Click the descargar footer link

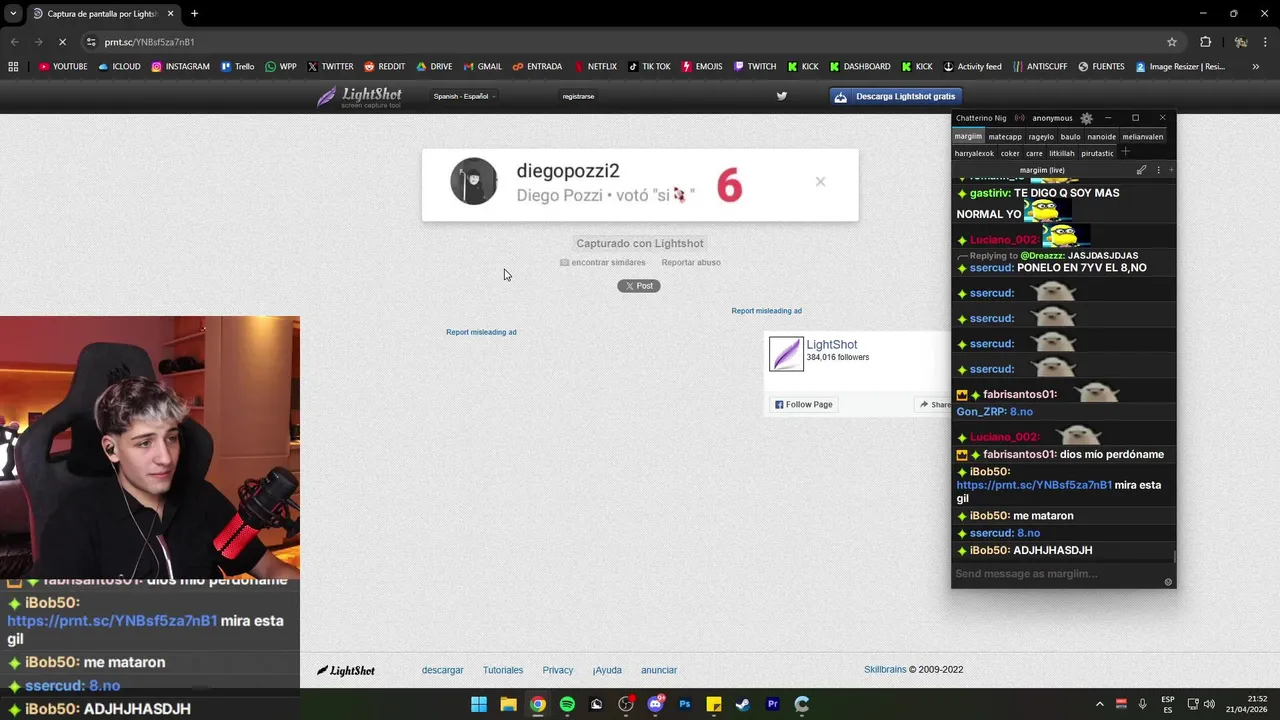[443, 670]
